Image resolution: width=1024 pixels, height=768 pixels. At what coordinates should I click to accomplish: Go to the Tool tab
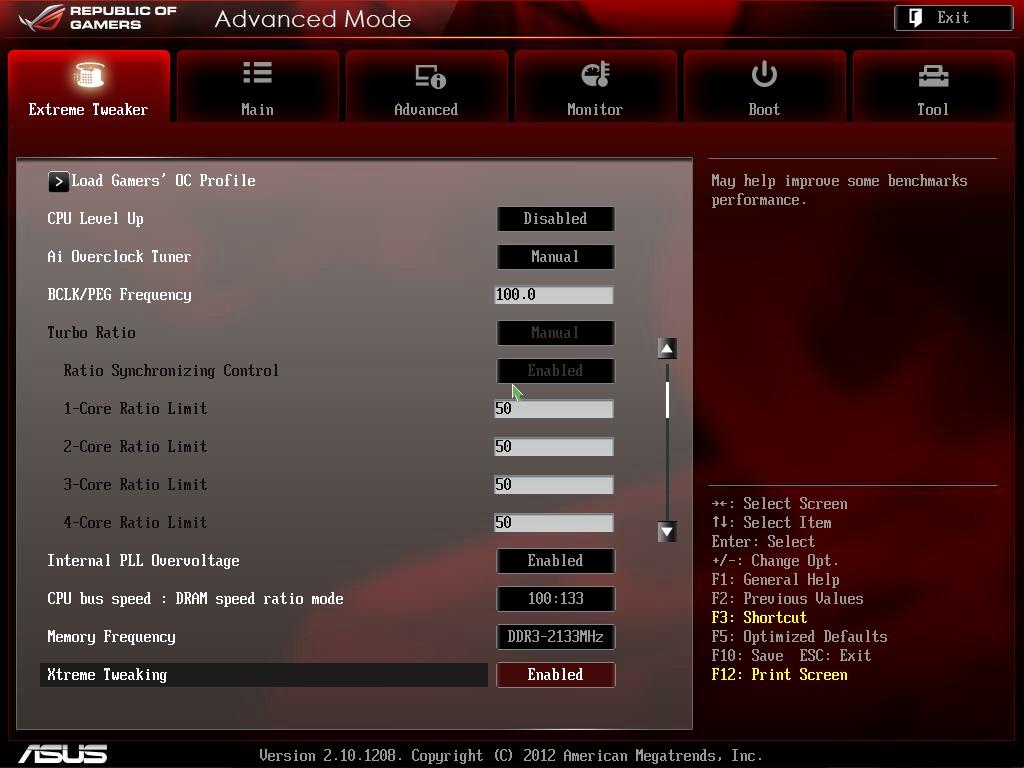tap(933, 86)
